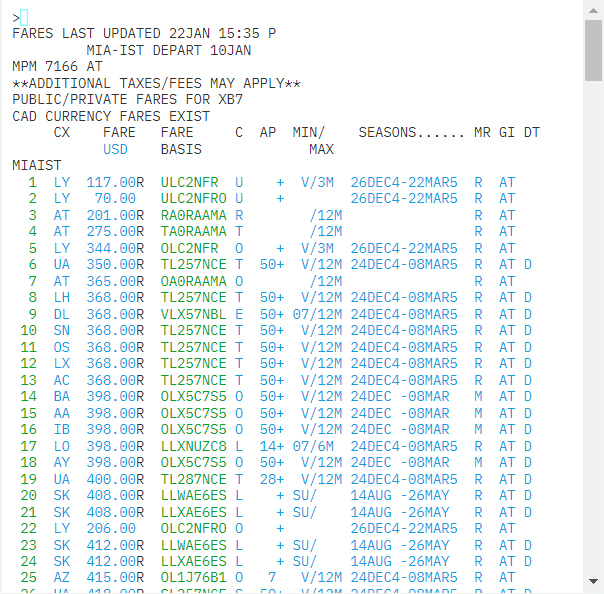Select fare line number 14 for BA
The width and height of the screenshot is (604, 594).
28,396
